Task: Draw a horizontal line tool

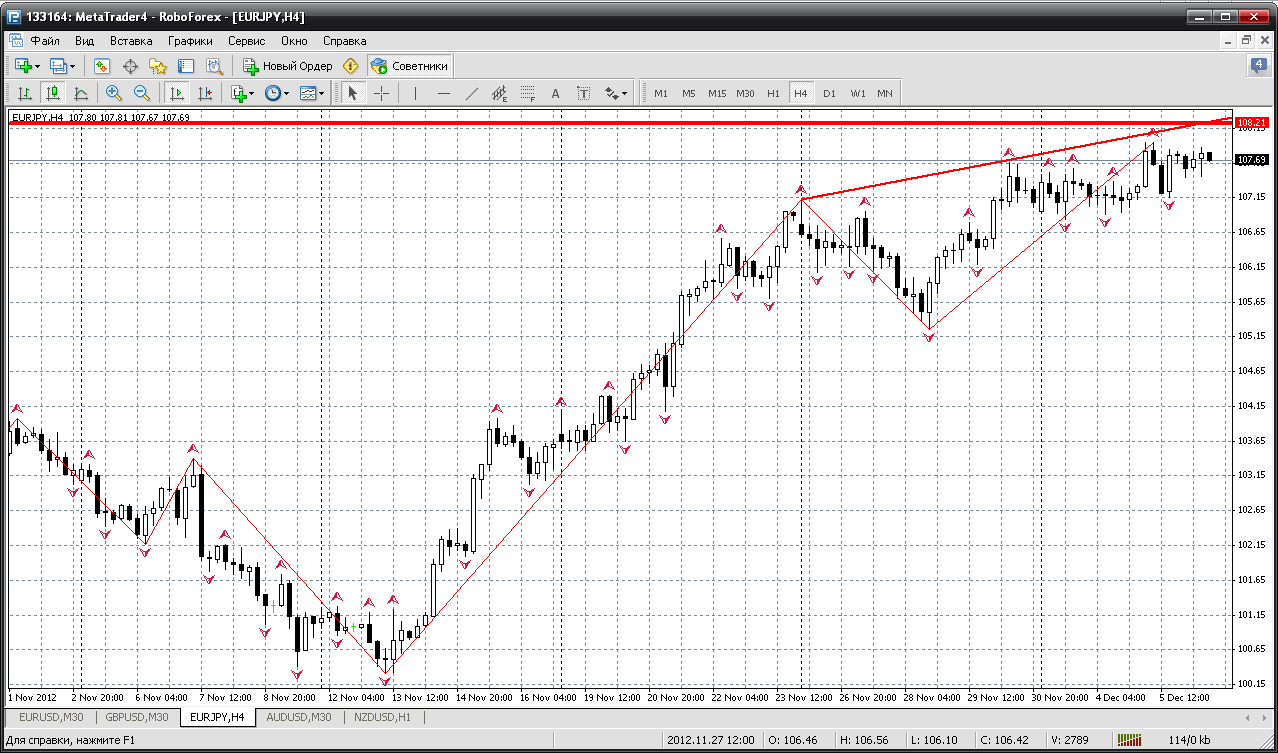Action: pos(444,93)
